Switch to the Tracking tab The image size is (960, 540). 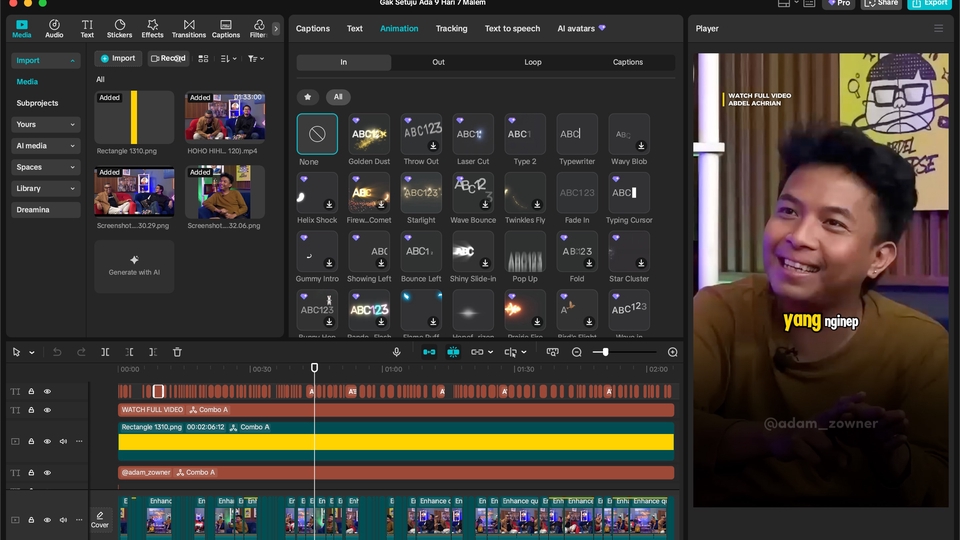tap(451, 28)
